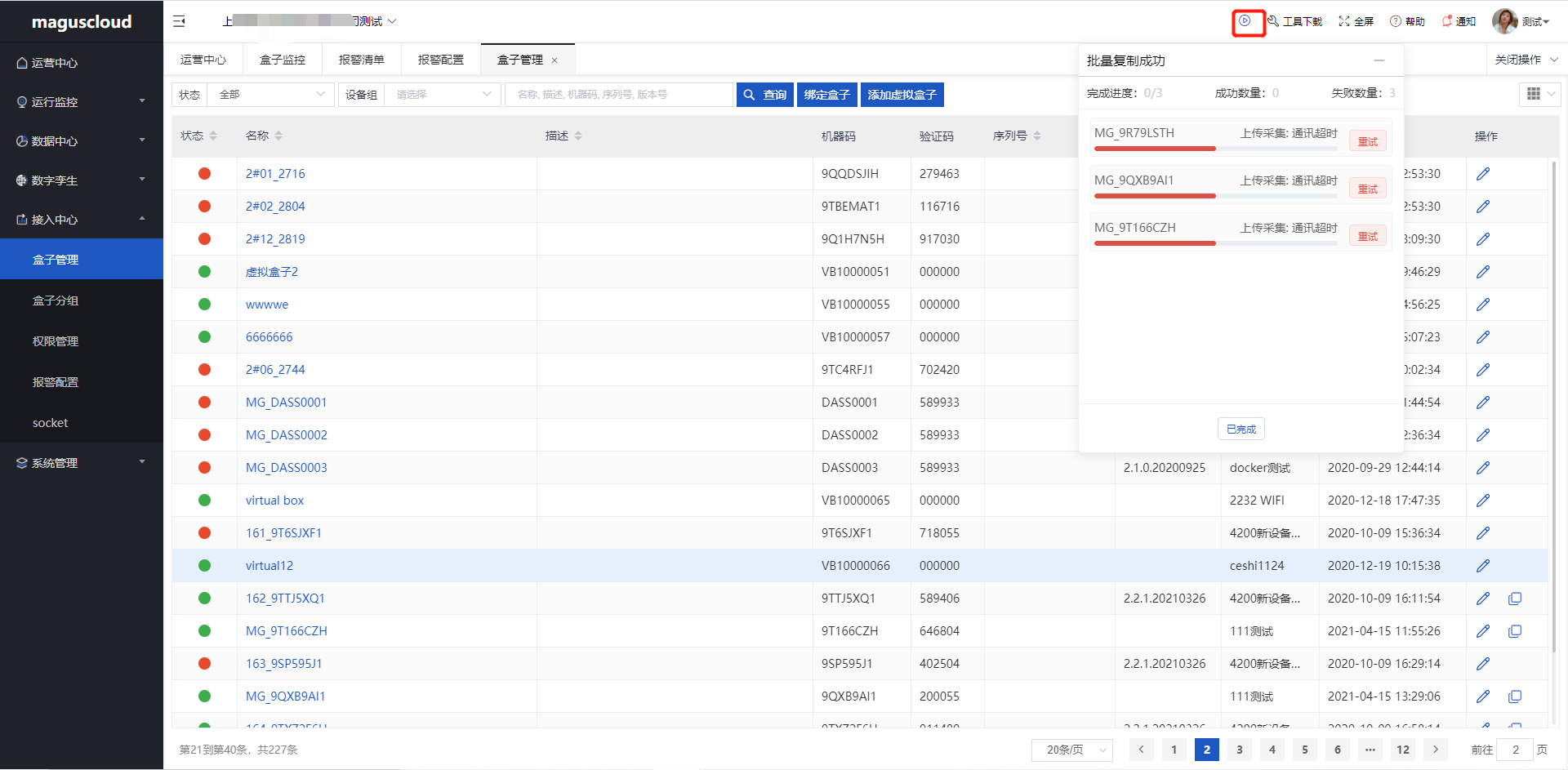Edit the 虚拟盒子2 row
Screen dimensions: 1568x770
pos(1483,272)
